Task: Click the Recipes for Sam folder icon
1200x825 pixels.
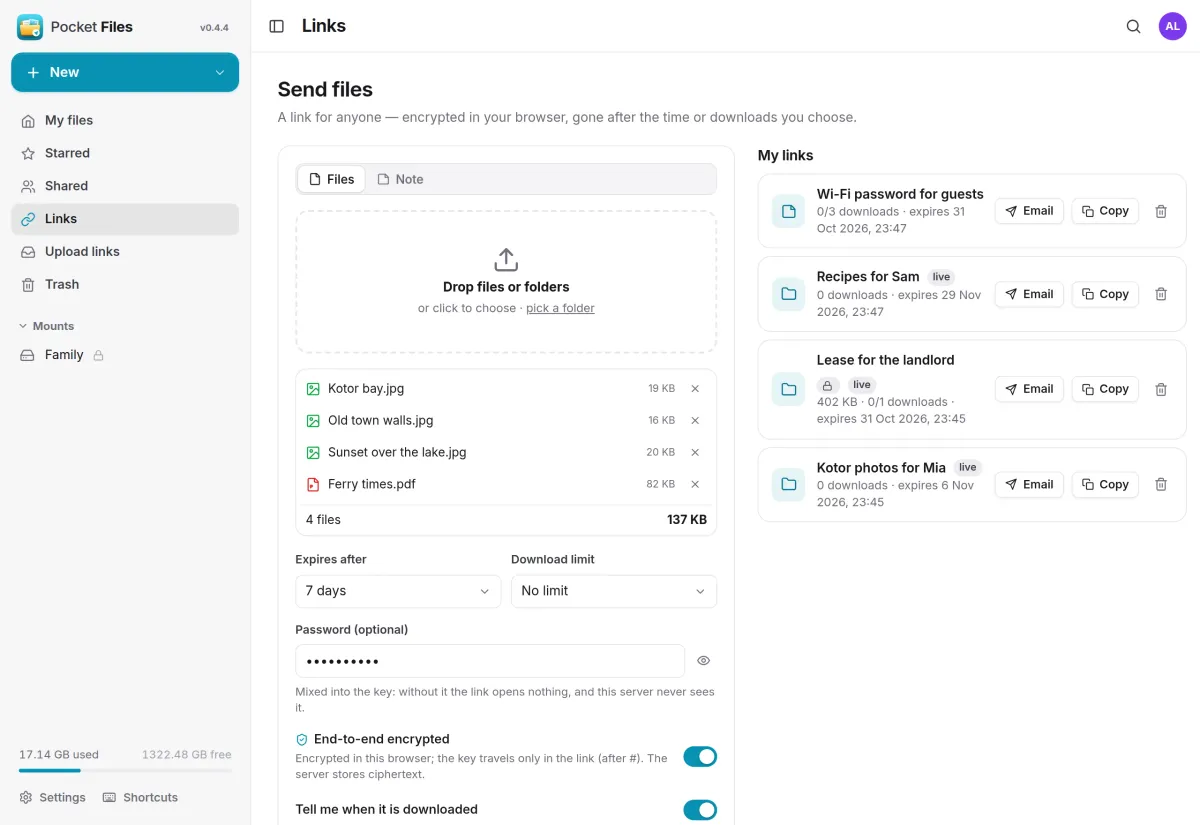Action: tap(788, 294)
